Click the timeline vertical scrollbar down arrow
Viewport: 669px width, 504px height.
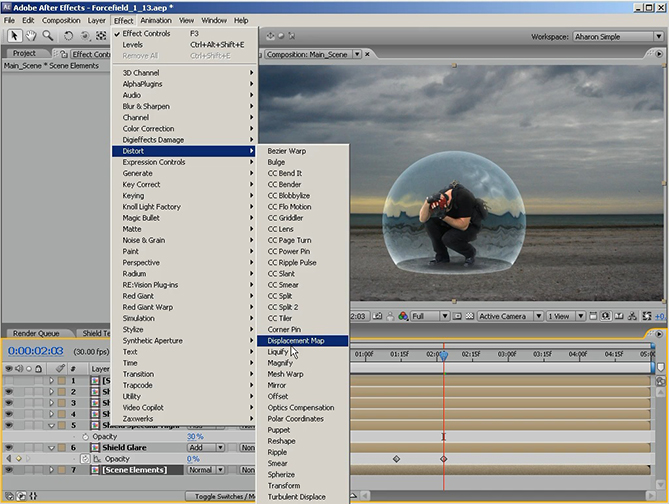click(x=660, y=484)
